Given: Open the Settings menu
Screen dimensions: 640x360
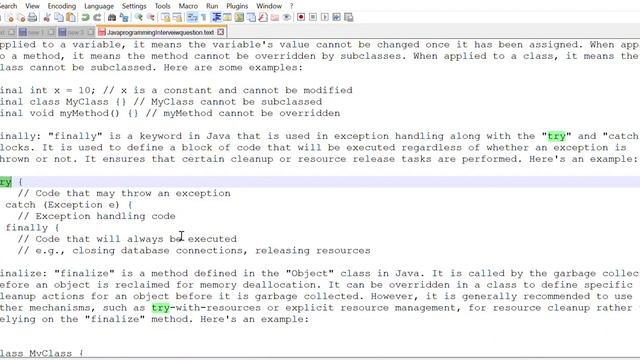Looking at the screenshot, I should point(134,6).
